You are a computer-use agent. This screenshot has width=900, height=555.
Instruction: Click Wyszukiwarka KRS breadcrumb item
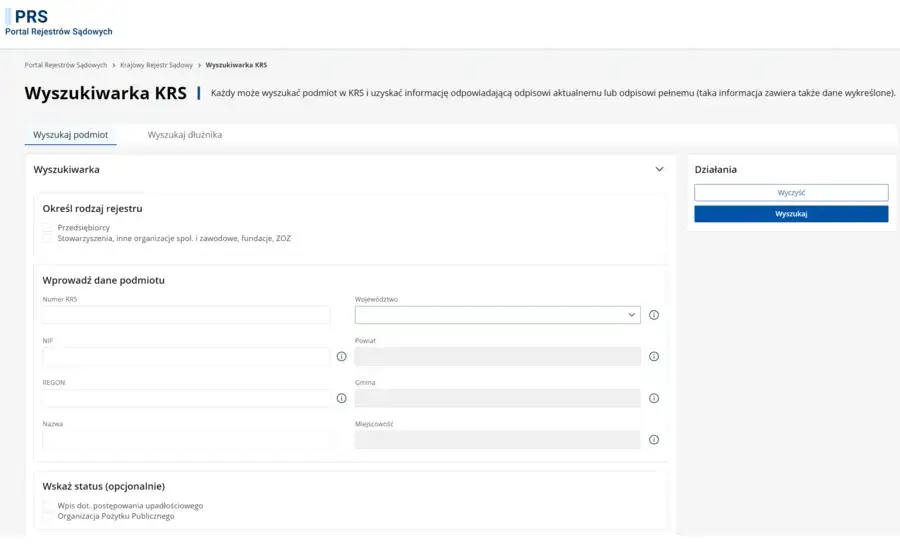point(236,65)
